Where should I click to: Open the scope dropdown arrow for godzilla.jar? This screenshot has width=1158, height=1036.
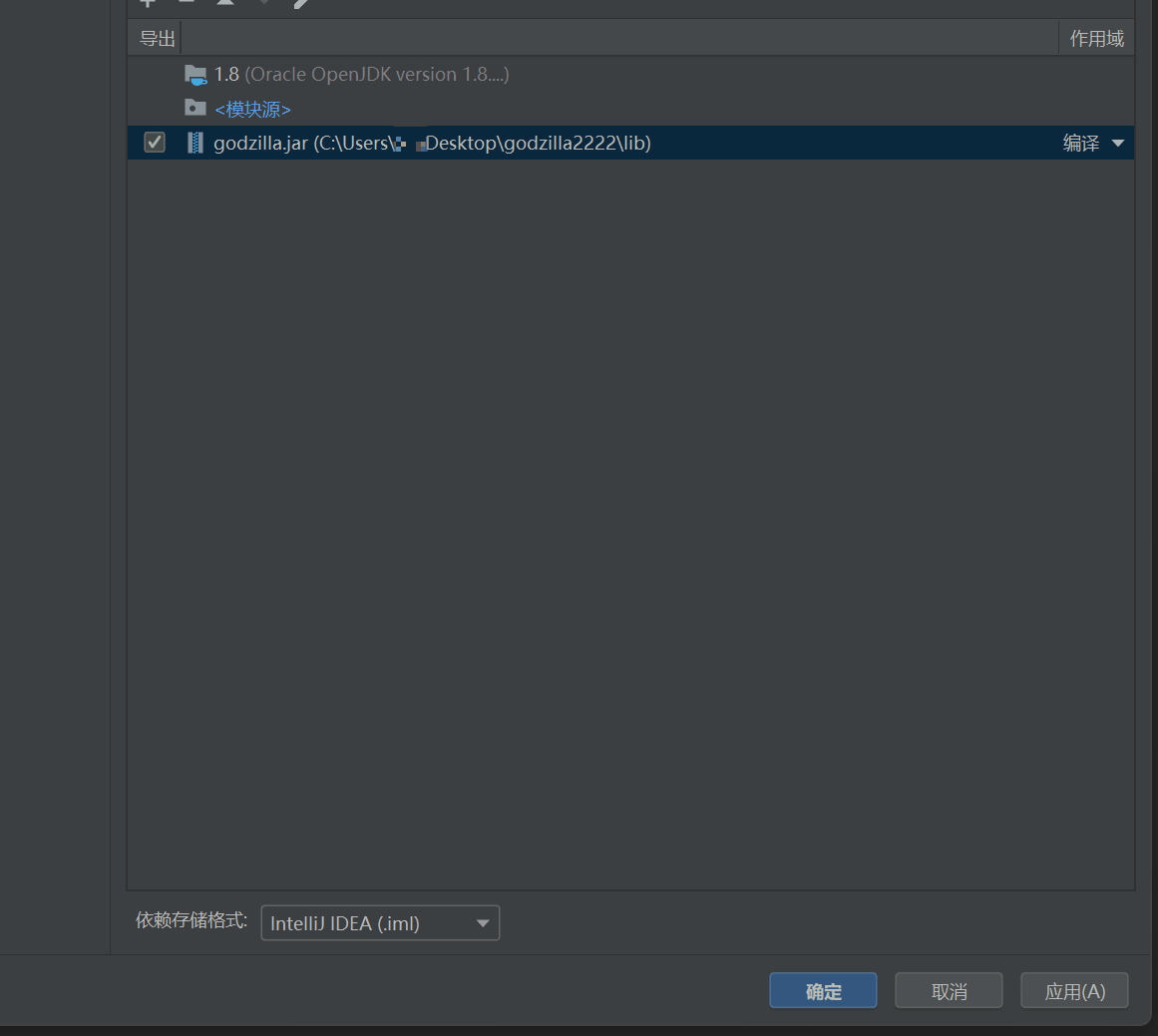1118,144
